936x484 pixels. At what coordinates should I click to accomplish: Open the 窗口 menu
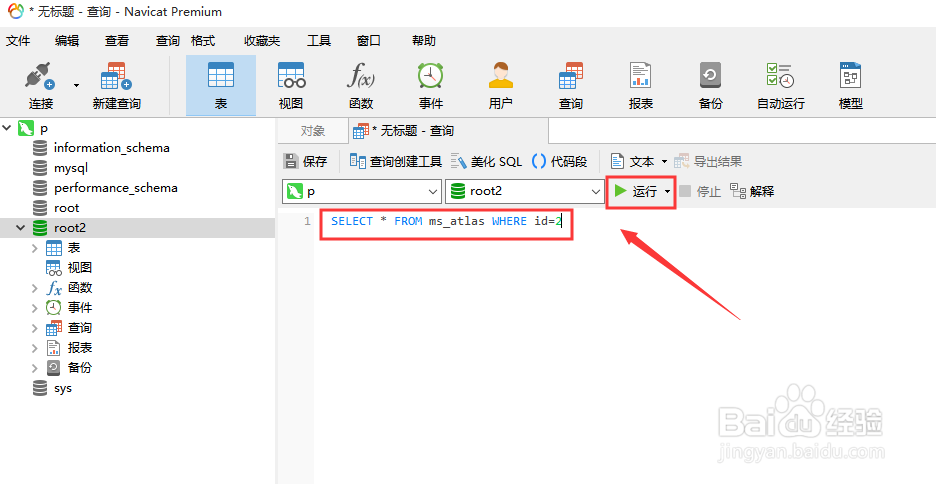pos(369,41)
